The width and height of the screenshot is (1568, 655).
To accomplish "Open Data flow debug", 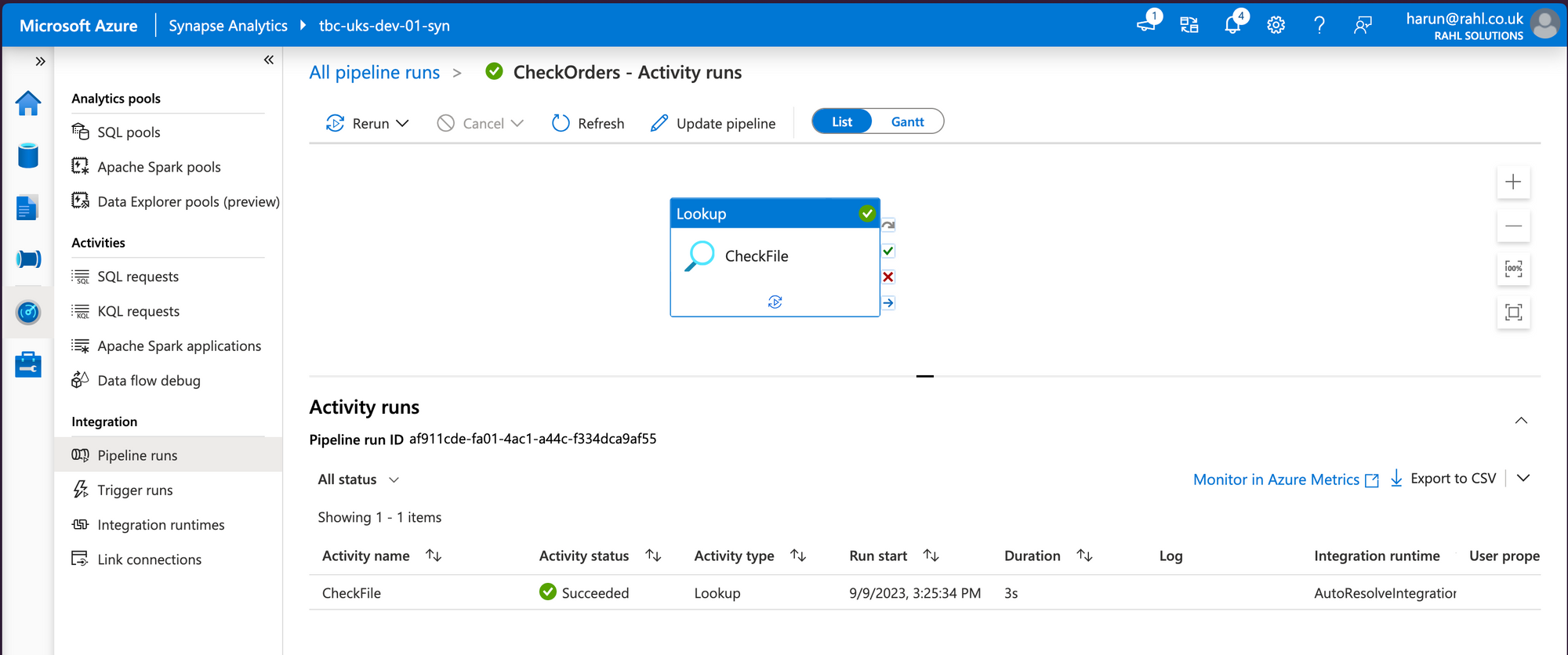I will tap(149, 380).
